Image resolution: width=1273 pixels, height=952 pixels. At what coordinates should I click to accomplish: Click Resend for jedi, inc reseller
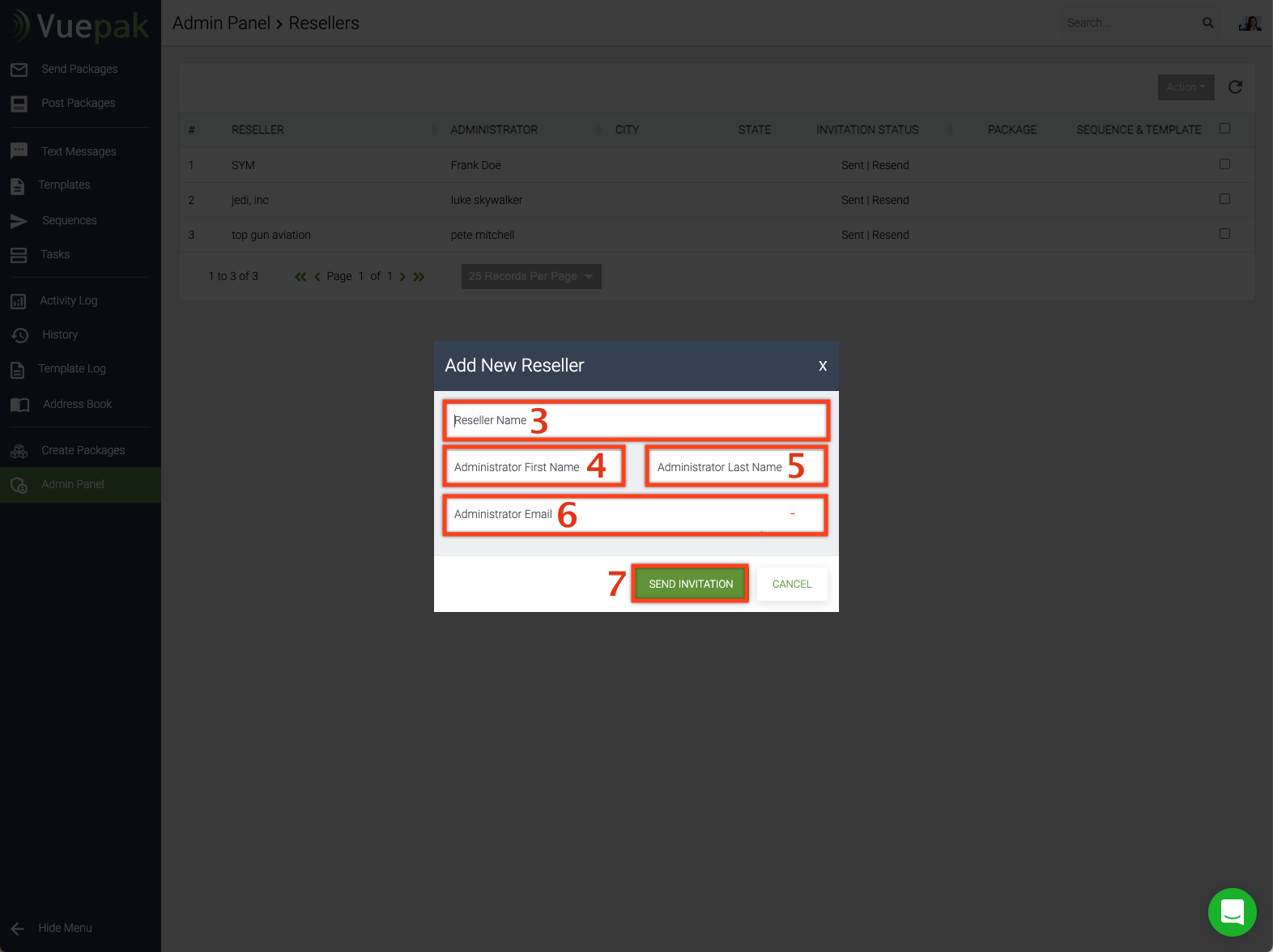pos(891,200)
